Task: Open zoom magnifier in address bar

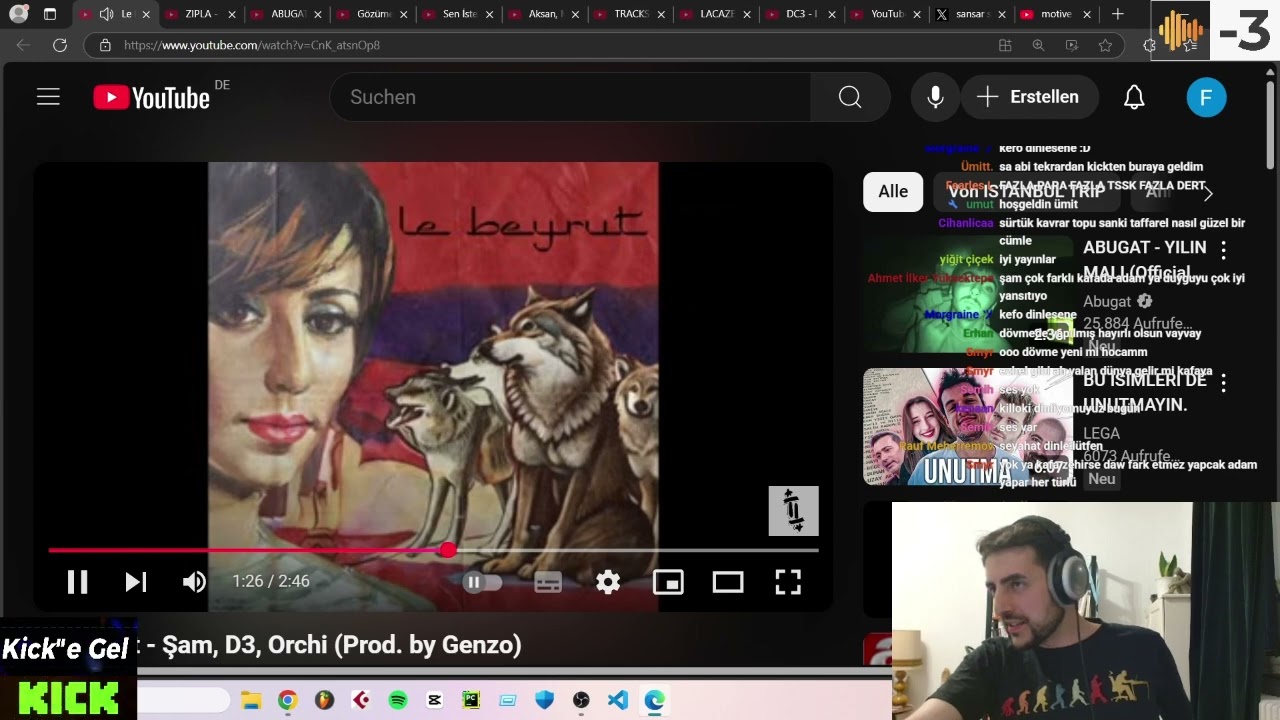Action: coord(1038,45)
